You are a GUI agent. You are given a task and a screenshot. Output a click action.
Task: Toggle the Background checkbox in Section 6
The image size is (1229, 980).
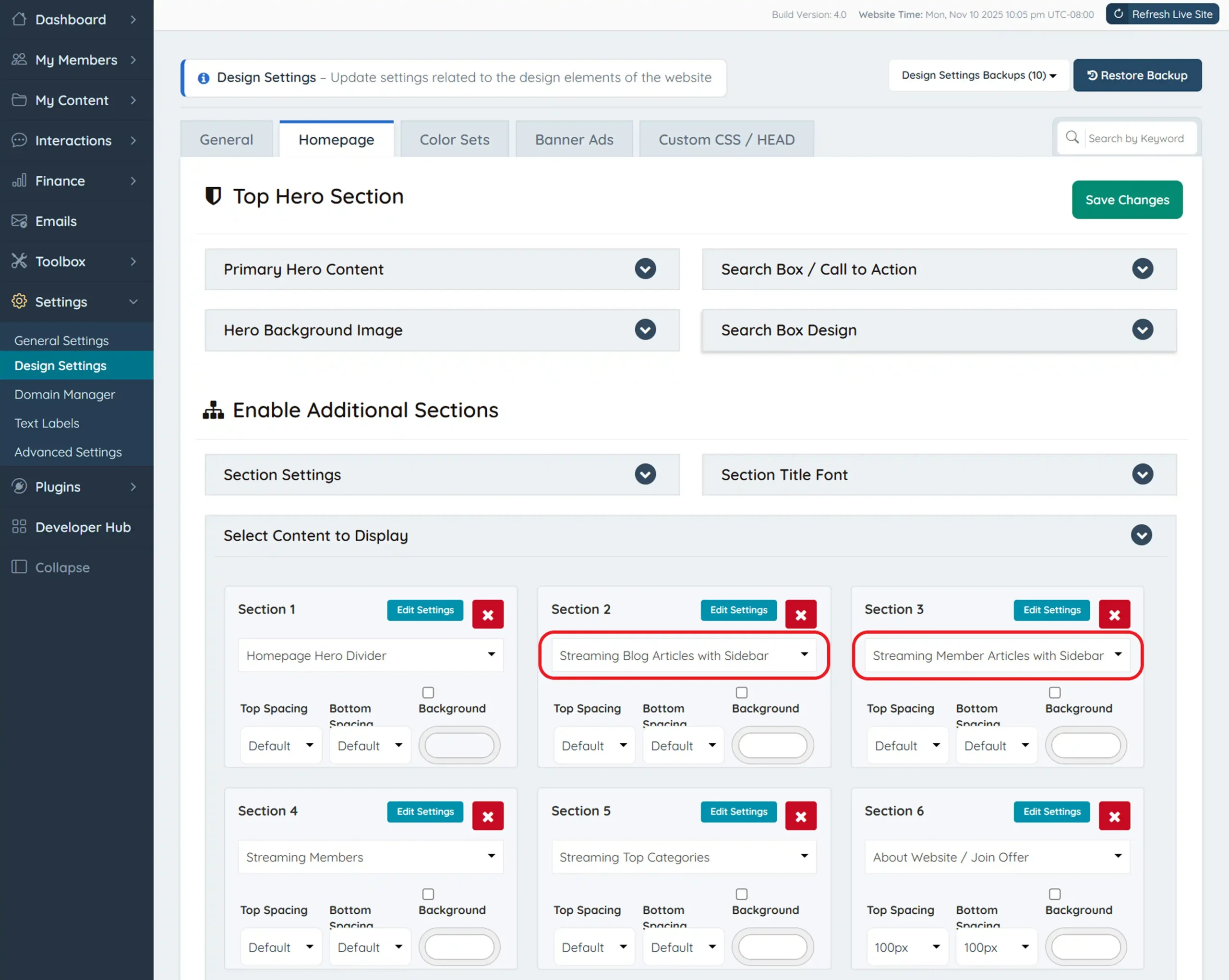(1055, 894)
